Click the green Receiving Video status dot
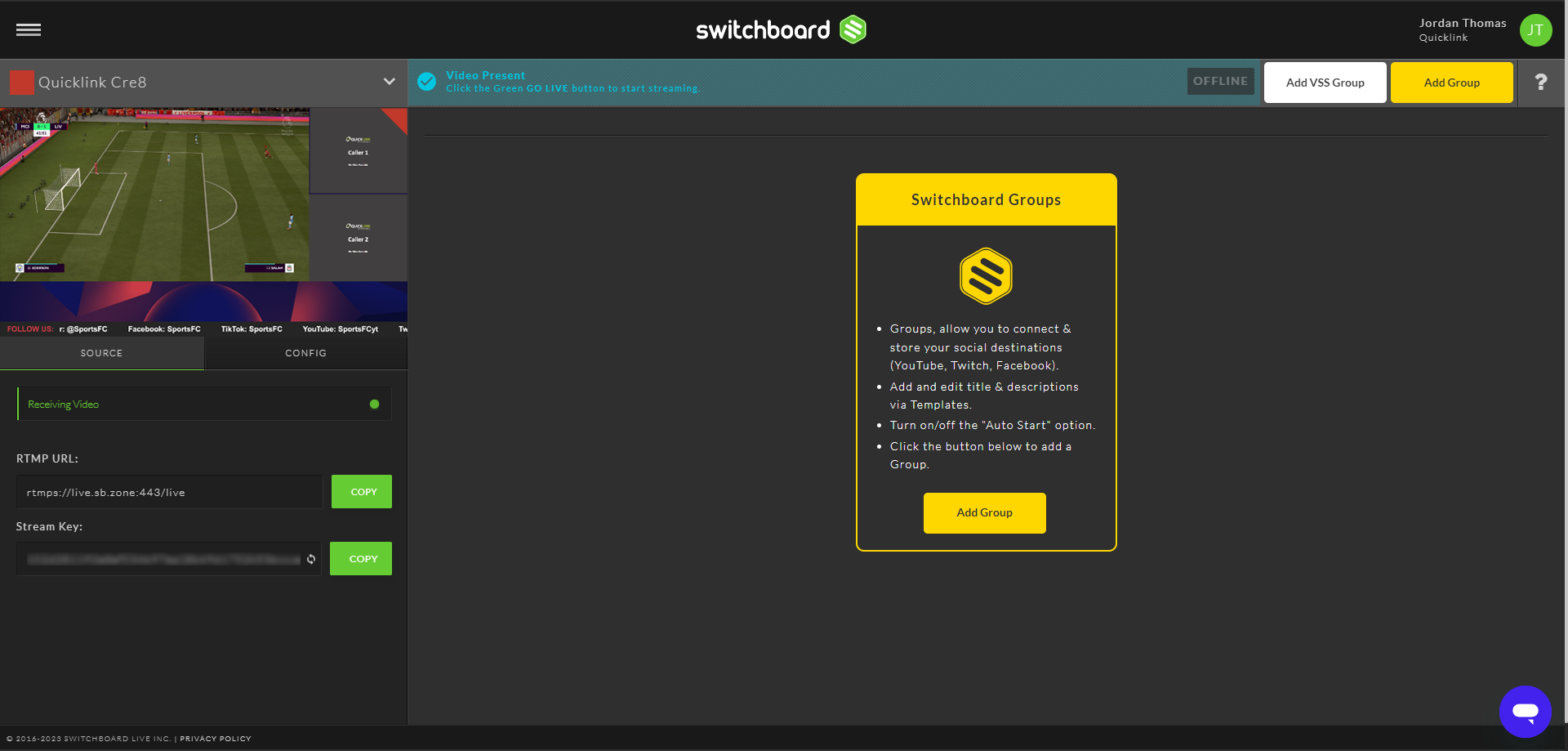 (374, 404)
